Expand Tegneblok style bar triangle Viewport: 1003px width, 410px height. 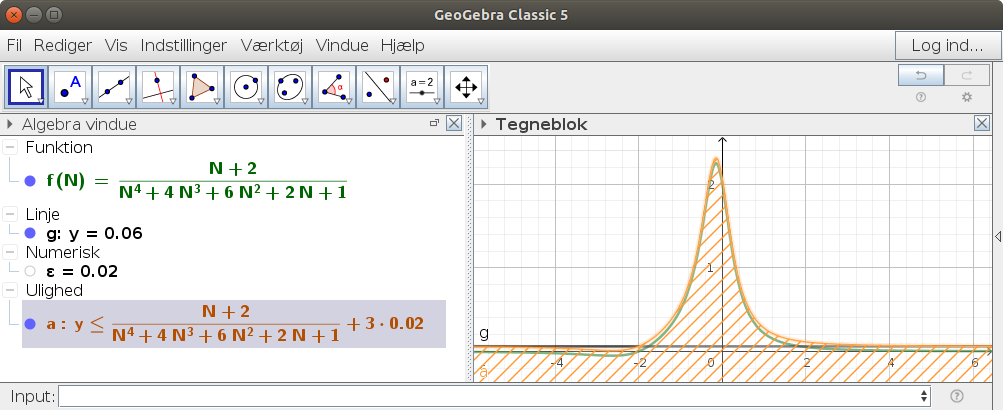coord(484,124)
